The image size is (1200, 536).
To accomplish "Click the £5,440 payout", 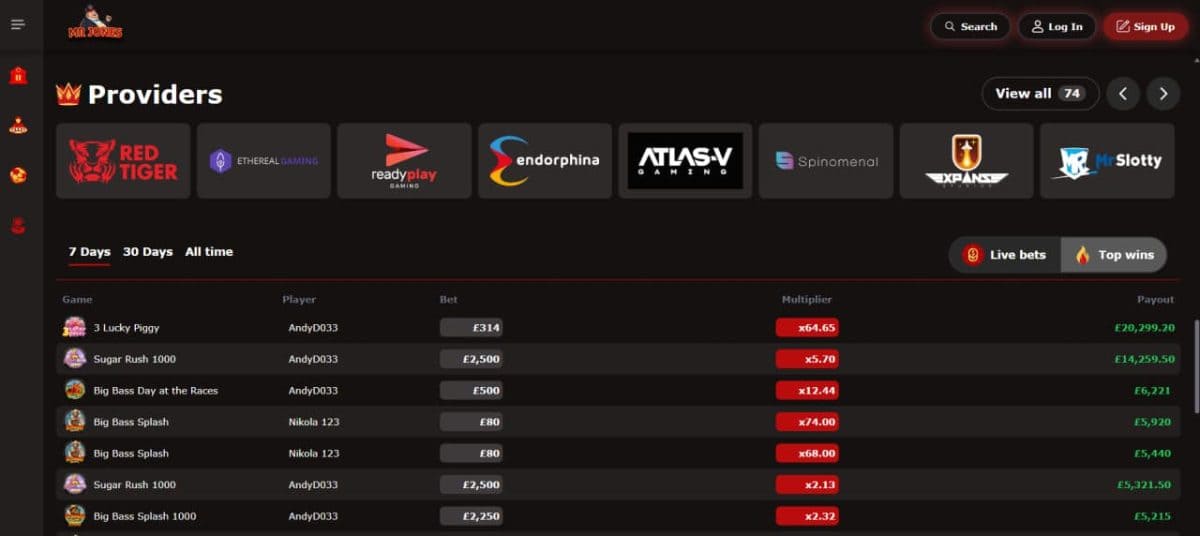I will (1155, 454).
